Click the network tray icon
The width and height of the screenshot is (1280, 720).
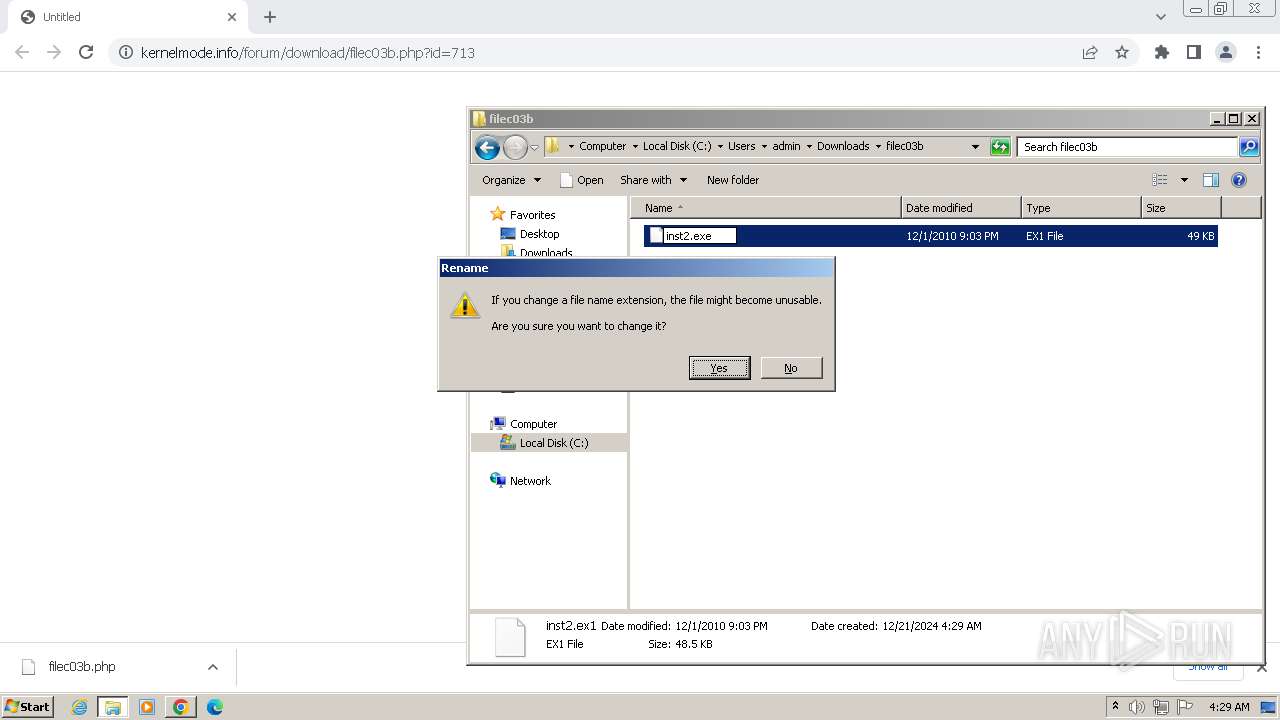(1161, 707)
